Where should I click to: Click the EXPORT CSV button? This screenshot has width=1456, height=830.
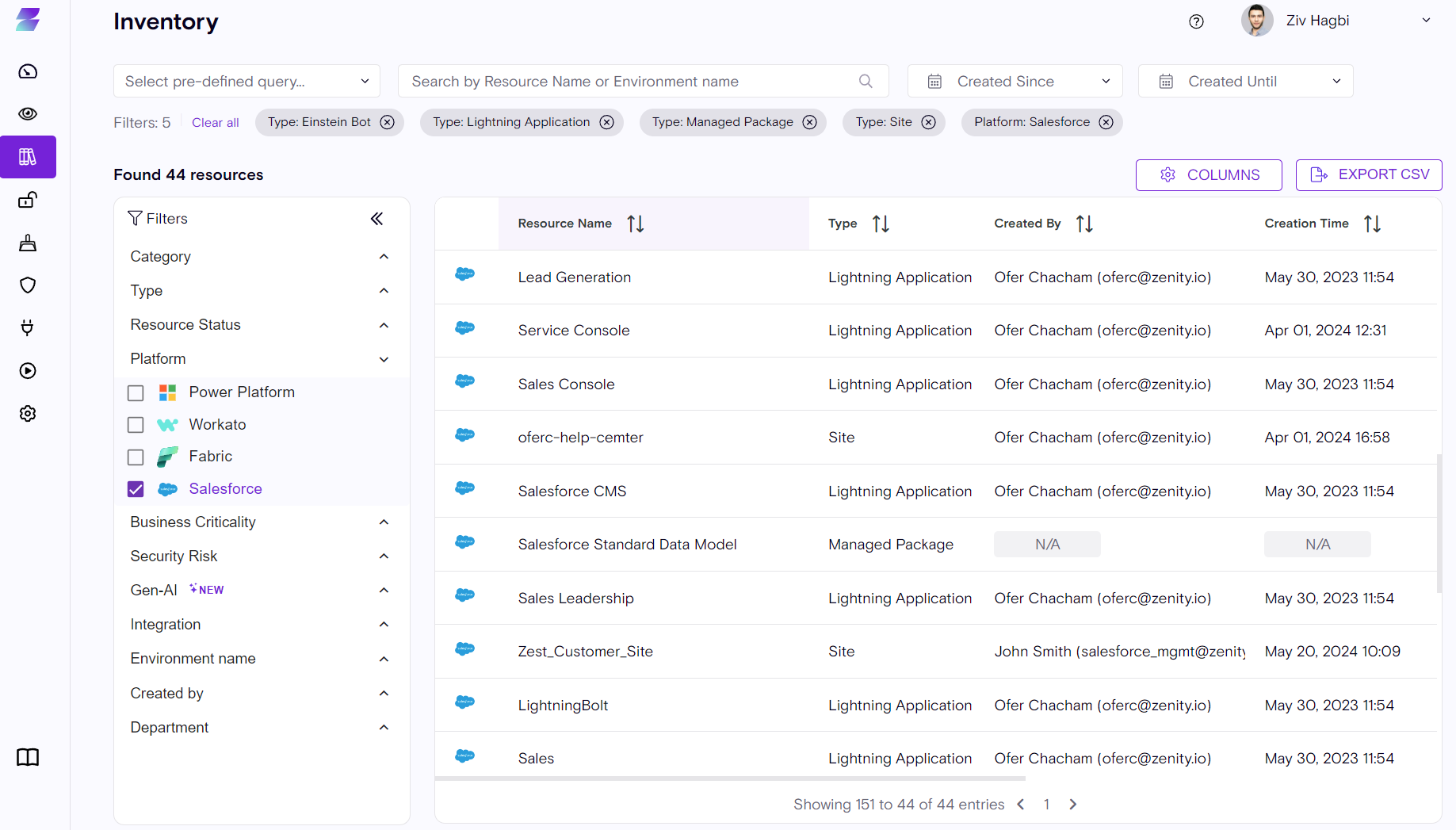coord(1368,175)
